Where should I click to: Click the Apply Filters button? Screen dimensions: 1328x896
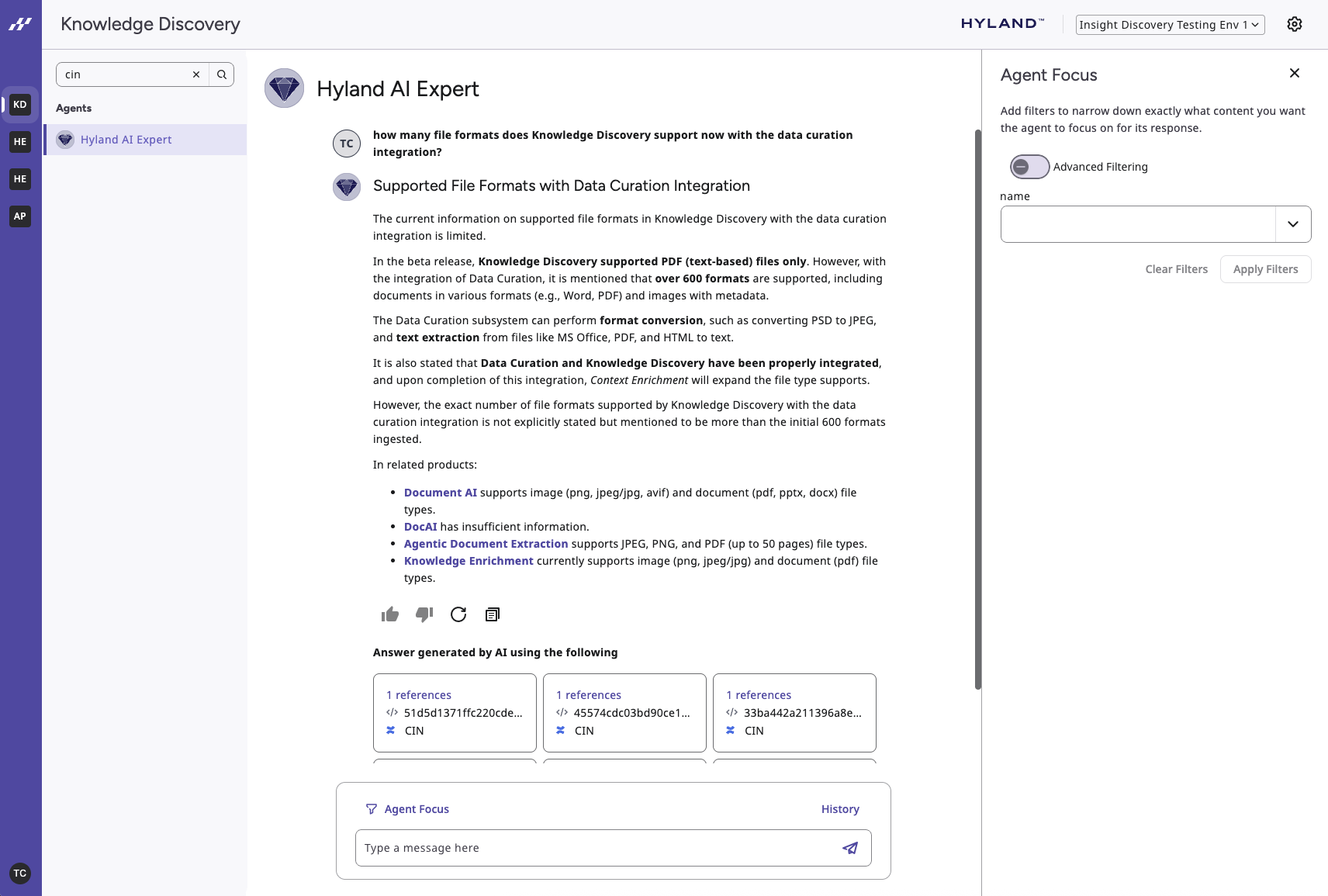click(x=1266, y=269)
